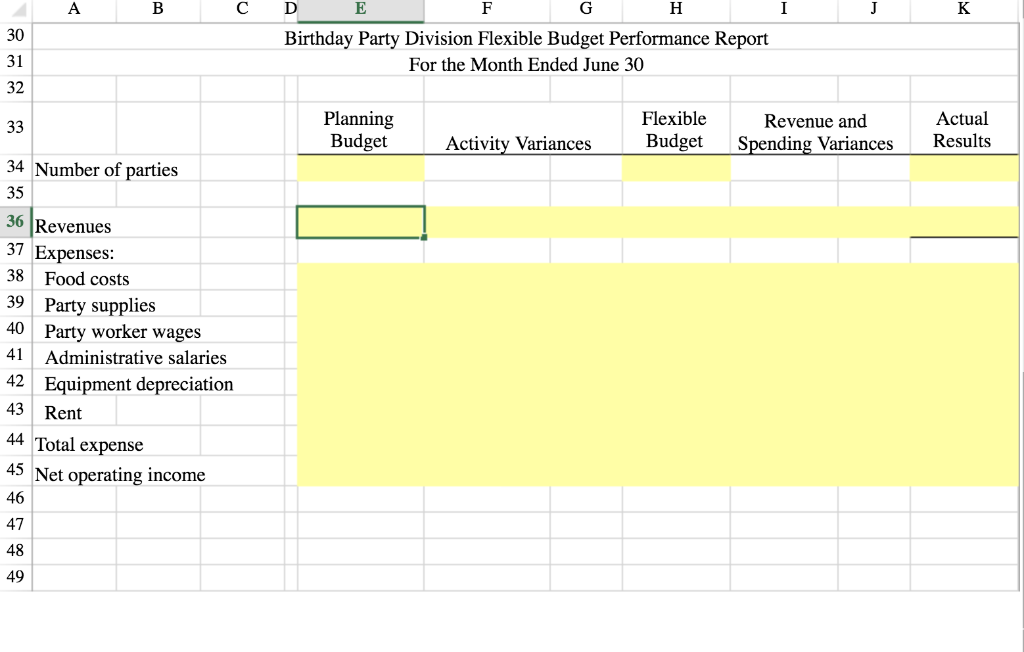Select row 36 header

click(16, 222)
